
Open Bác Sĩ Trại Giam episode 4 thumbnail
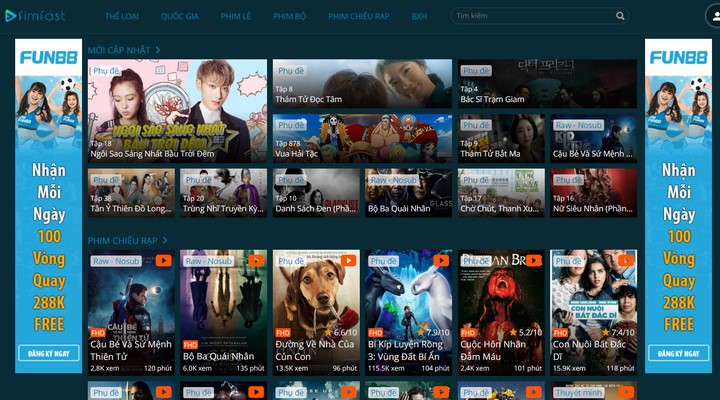(547, 84)
